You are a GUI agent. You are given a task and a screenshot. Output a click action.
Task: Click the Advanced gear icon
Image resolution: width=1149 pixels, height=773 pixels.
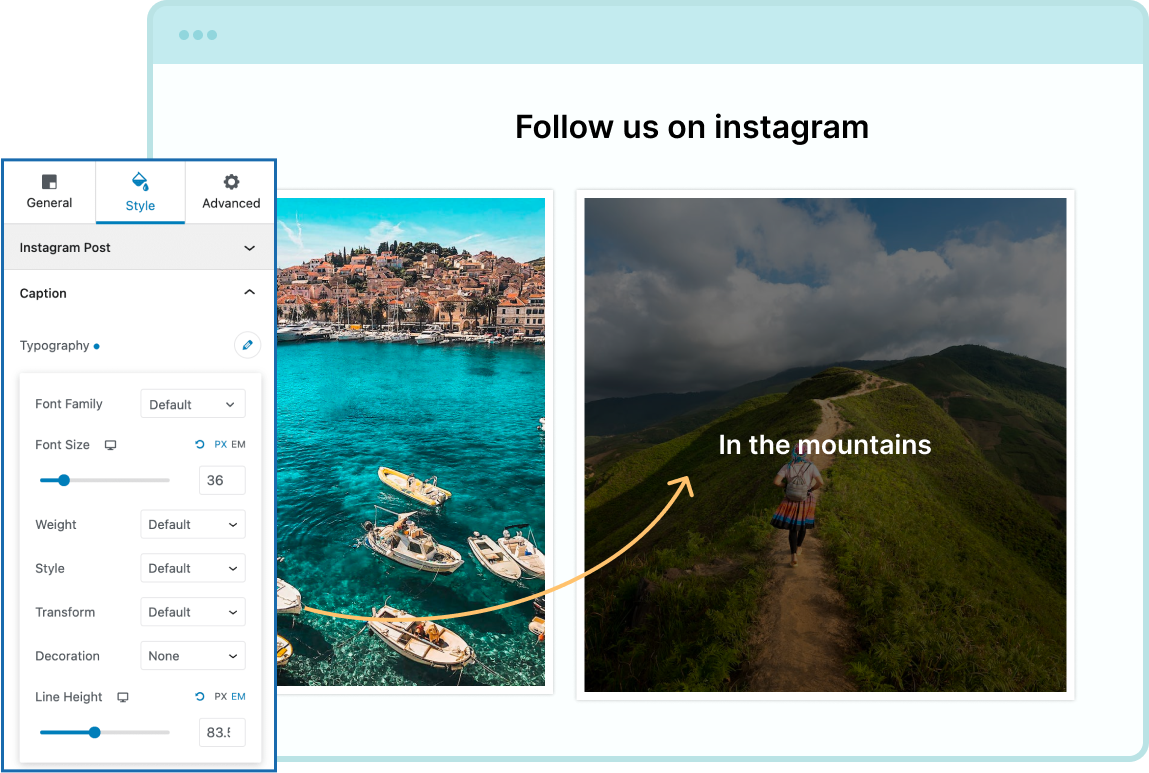click(x=230, y=182)
